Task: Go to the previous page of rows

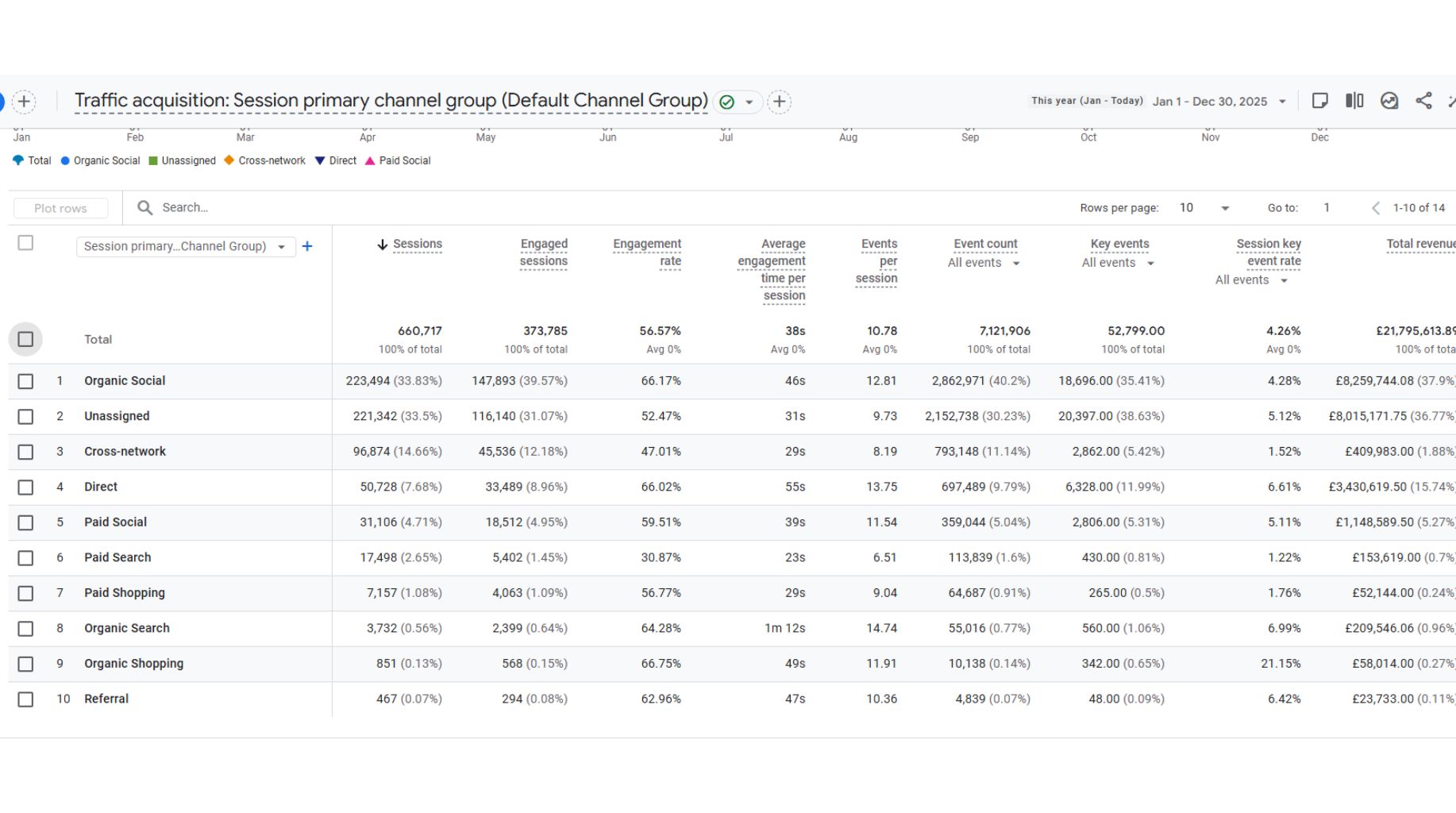Action: 1375,208
